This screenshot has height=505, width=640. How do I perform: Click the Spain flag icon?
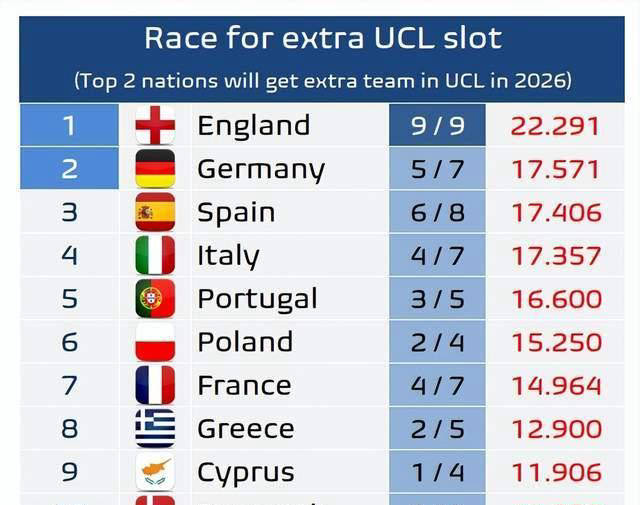155,212
